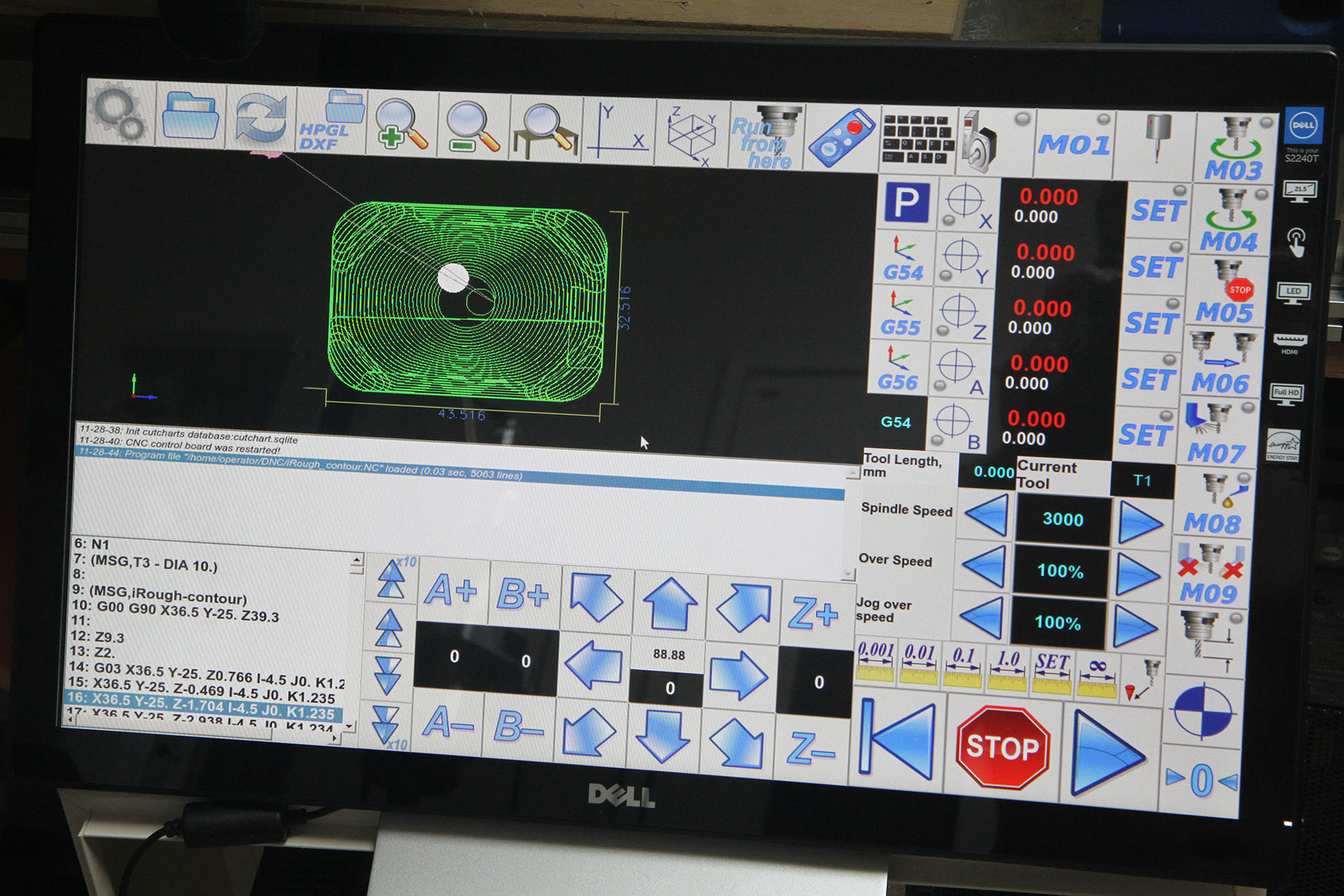The height and width of the screenshot is (896, 1344).
Task: Increase Jog over speed right arrow
Action: click(1135, 625)
